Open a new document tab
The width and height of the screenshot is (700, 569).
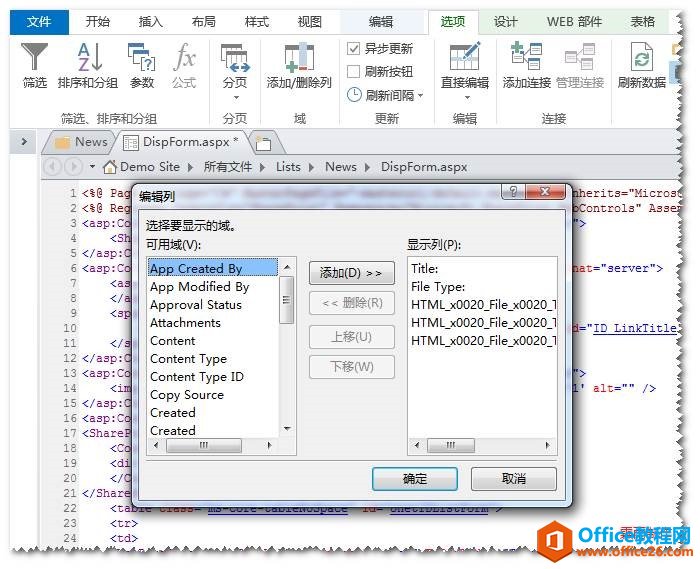(x=263, y=143)
